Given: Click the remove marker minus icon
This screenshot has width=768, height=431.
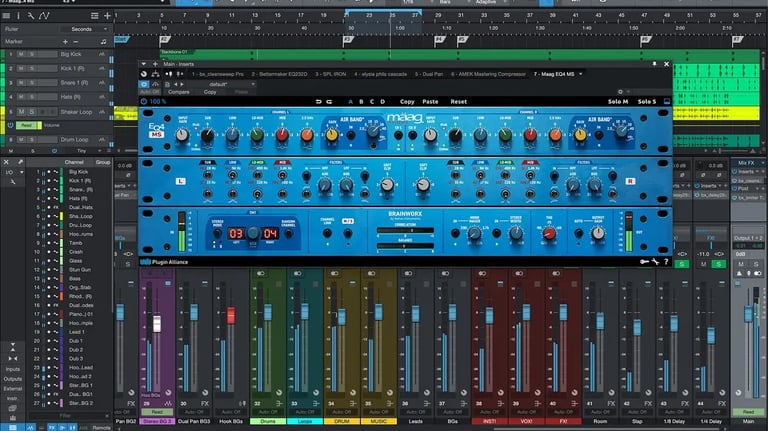Looking at the screenshot, I should (75, 42).
